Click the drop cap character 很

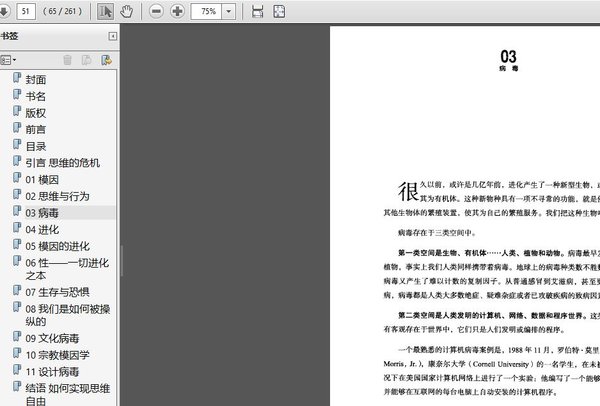[409, 191]
